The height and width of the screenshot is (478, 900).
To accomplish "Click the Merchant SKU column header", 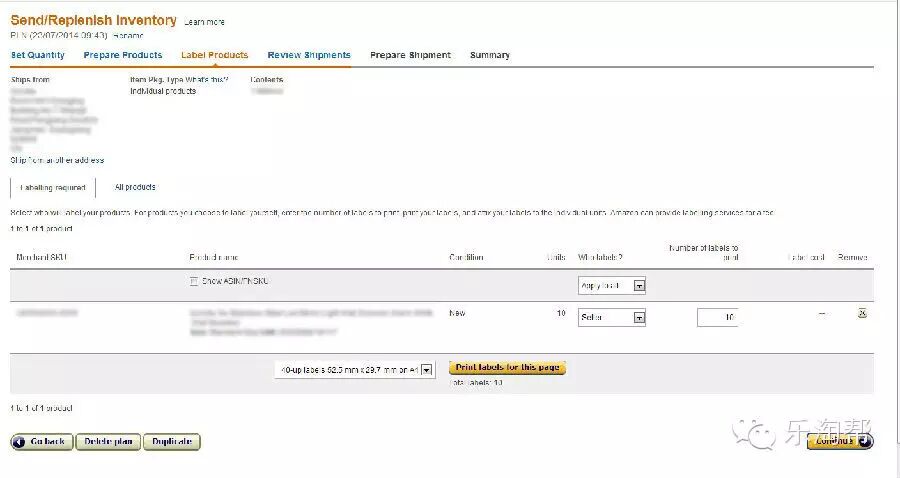I will (x=41, y=257).
